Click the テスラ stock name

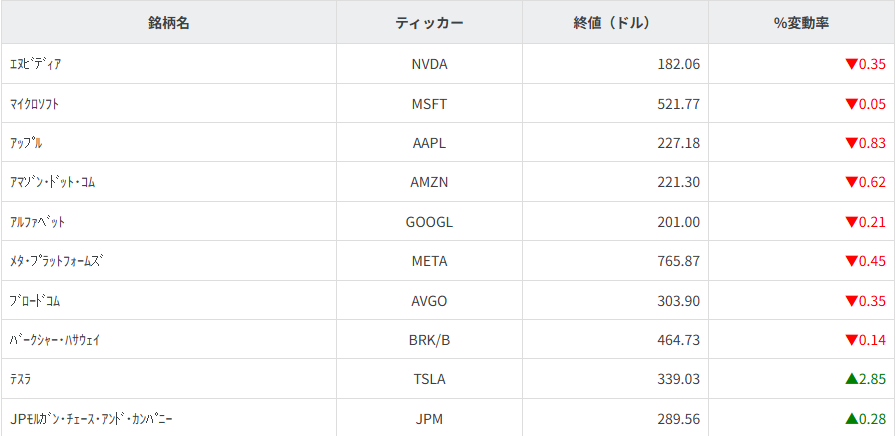pyautogui.click(x=20, y=379)
